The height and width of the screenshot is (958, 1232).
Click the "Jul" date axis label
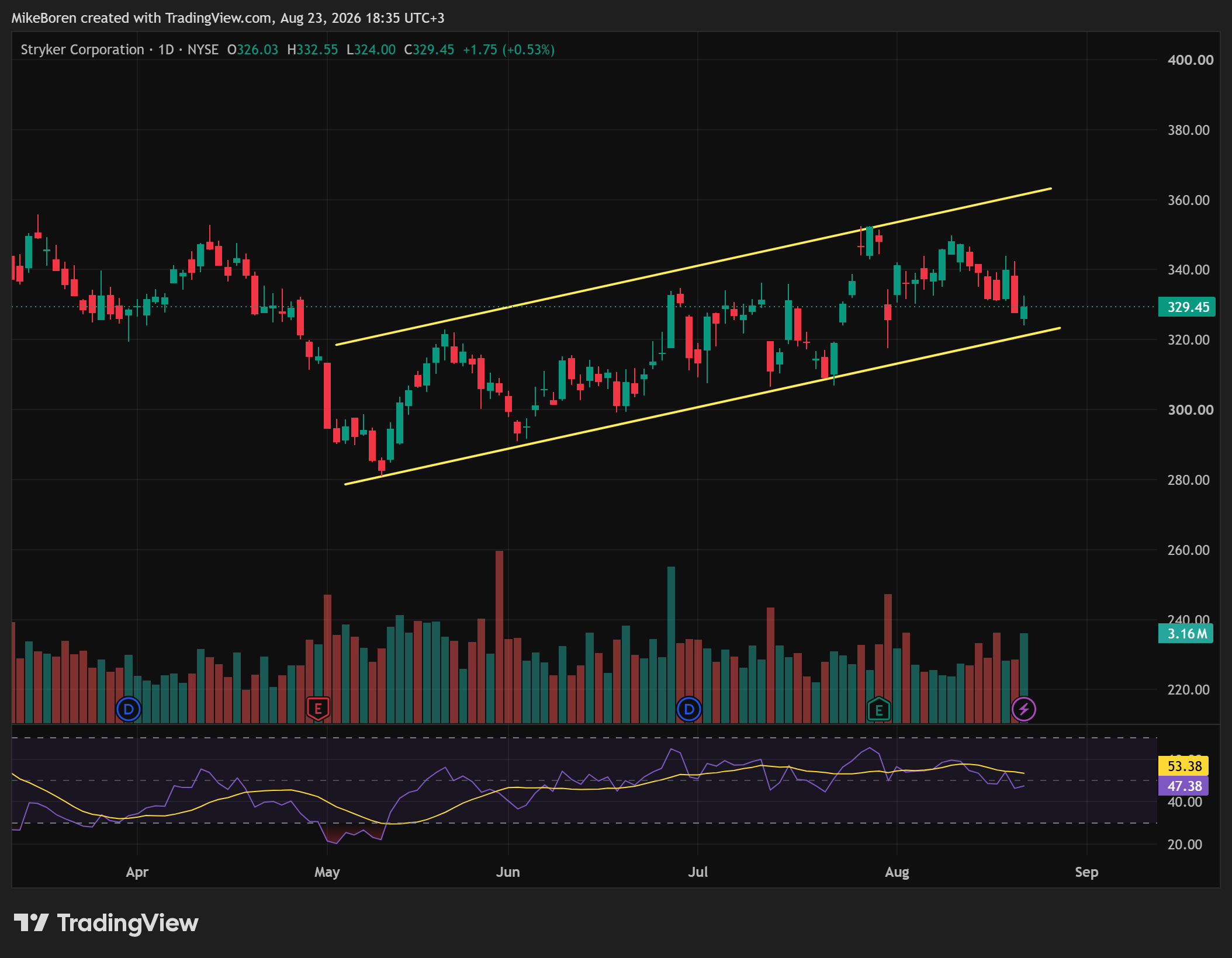point(698,872)
